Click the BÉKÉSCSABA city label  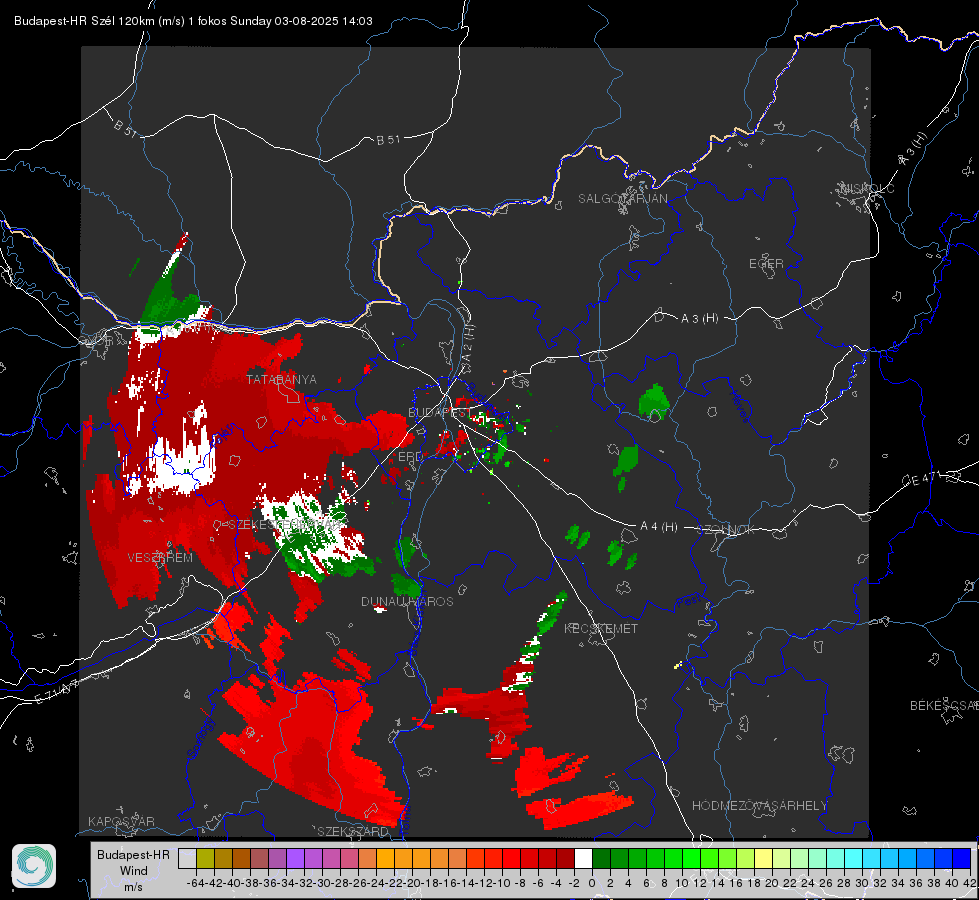click(x=944, y=705)
